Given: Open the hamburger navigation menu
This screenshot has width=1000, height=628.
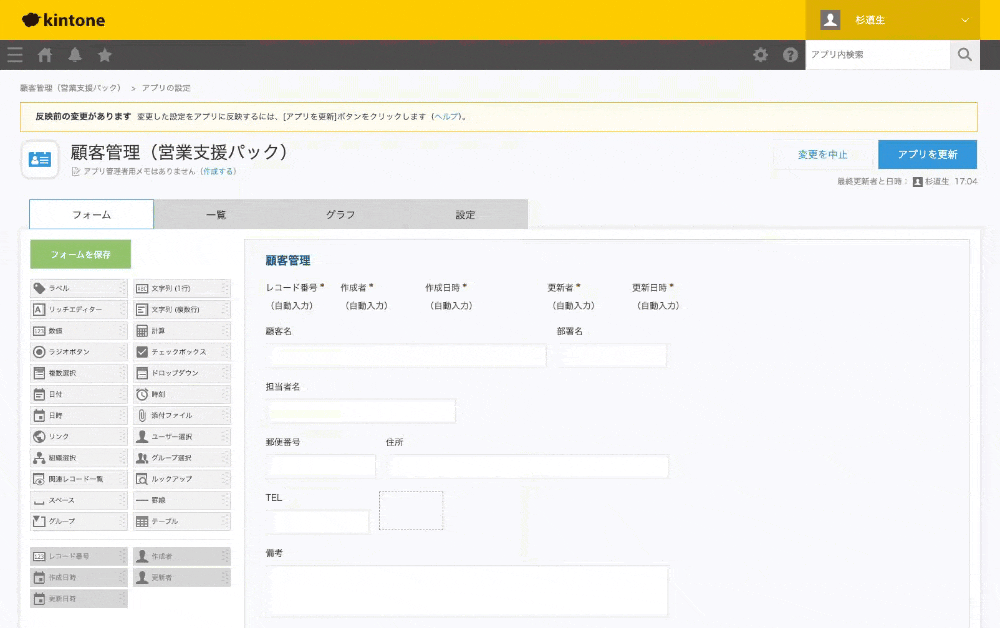Looking at the screenshot, I should (15, 55).
